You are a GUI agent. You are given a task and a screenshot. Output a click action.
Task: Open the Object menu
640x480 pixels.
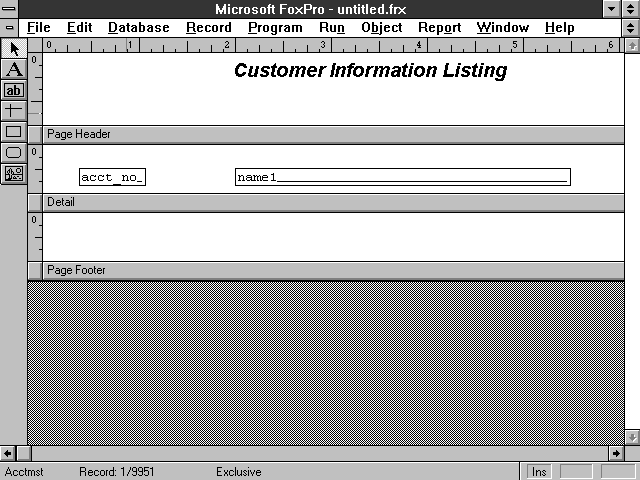381,28
